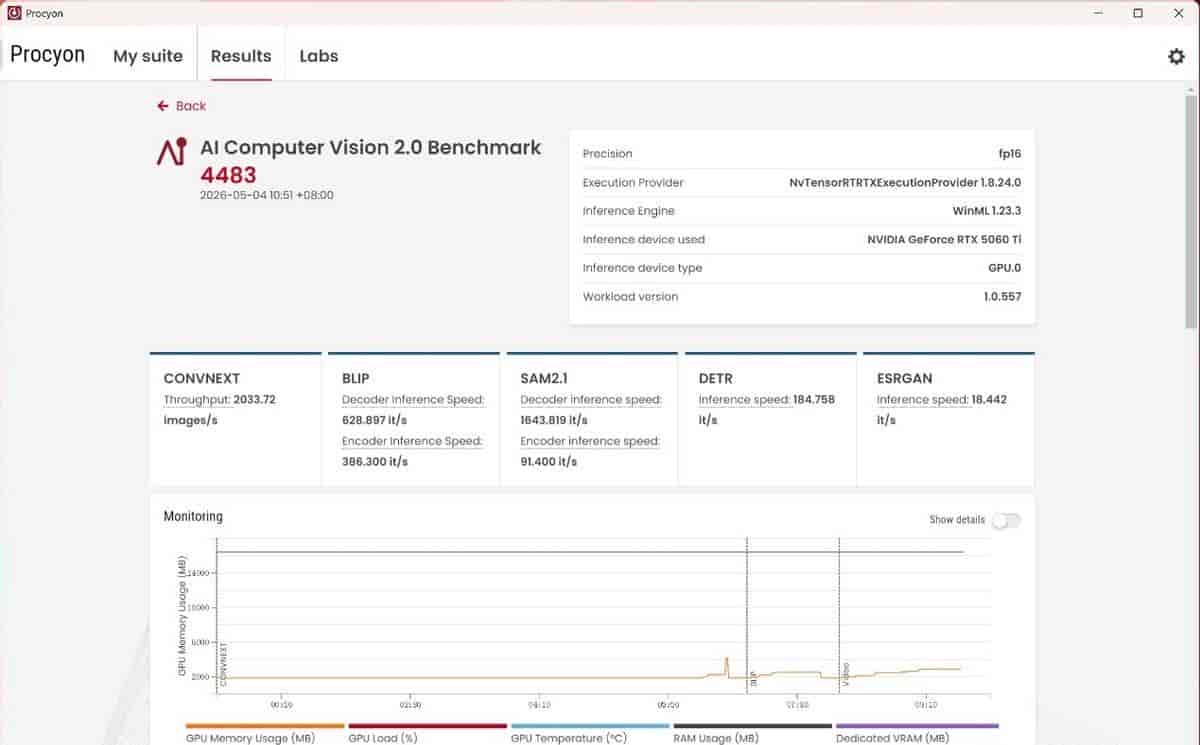The height and width of the screenshot is (745, 1200).
Task: Click the memory spike in the chart
Action: pos(727,667)
